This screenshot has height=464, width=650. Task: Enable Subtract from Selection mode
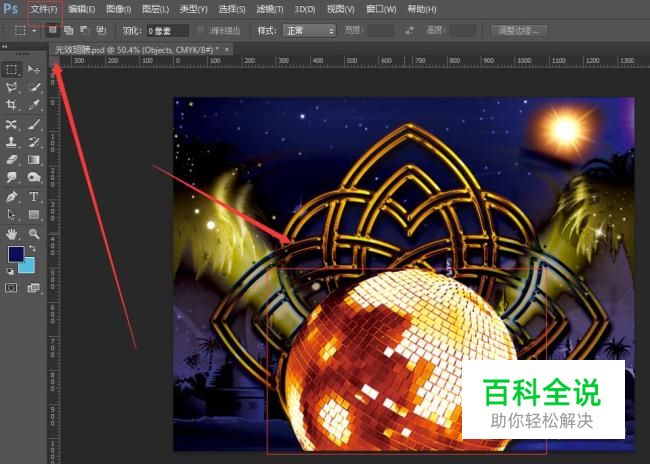(85, 30)
